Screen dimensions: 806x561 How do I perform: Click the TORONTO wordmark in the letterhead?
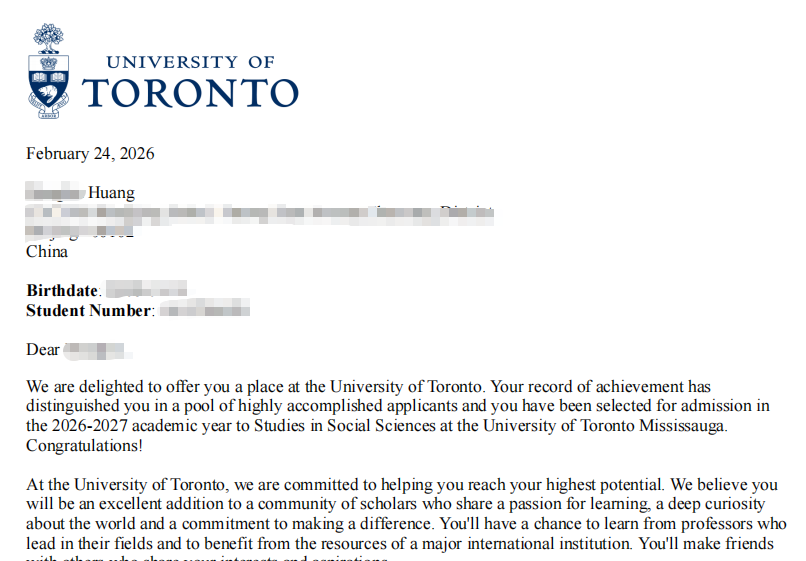tap(190, 94)
